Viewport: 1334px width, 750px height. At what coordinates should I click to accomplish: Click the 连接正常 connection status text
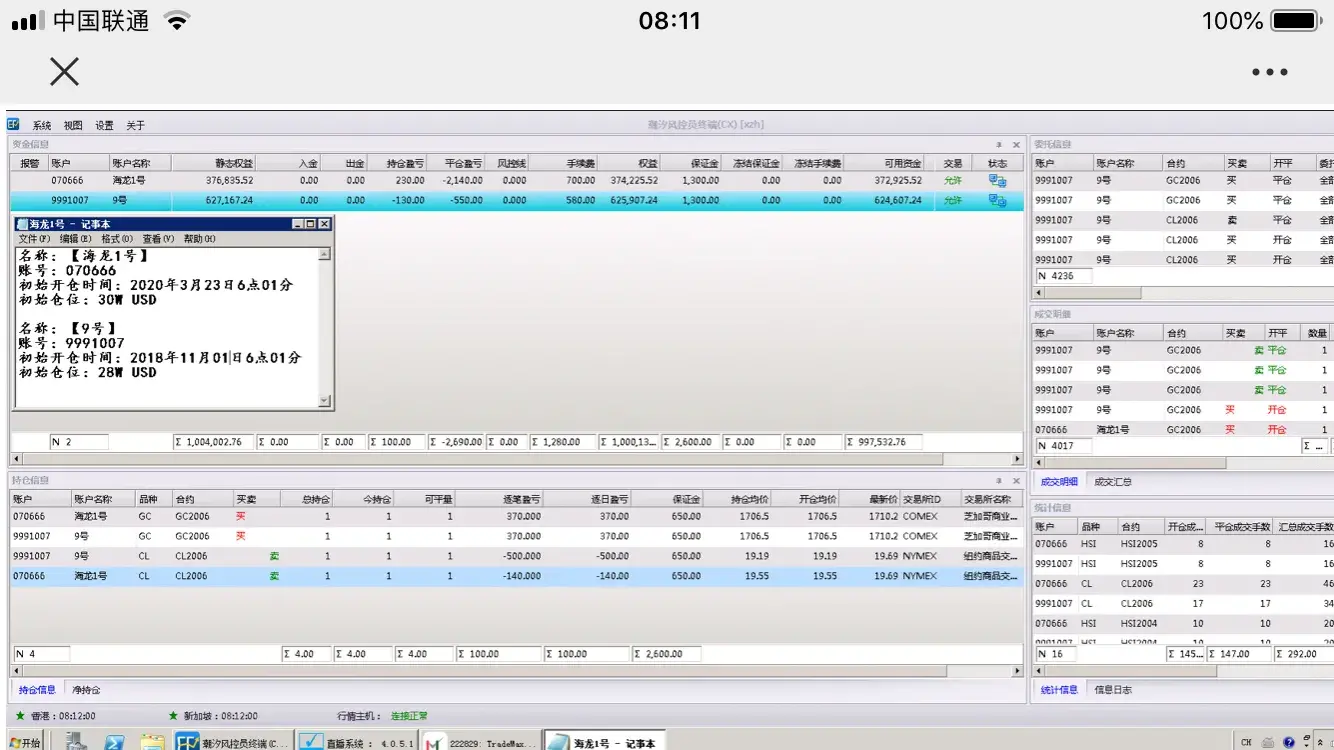click(409, 716)
